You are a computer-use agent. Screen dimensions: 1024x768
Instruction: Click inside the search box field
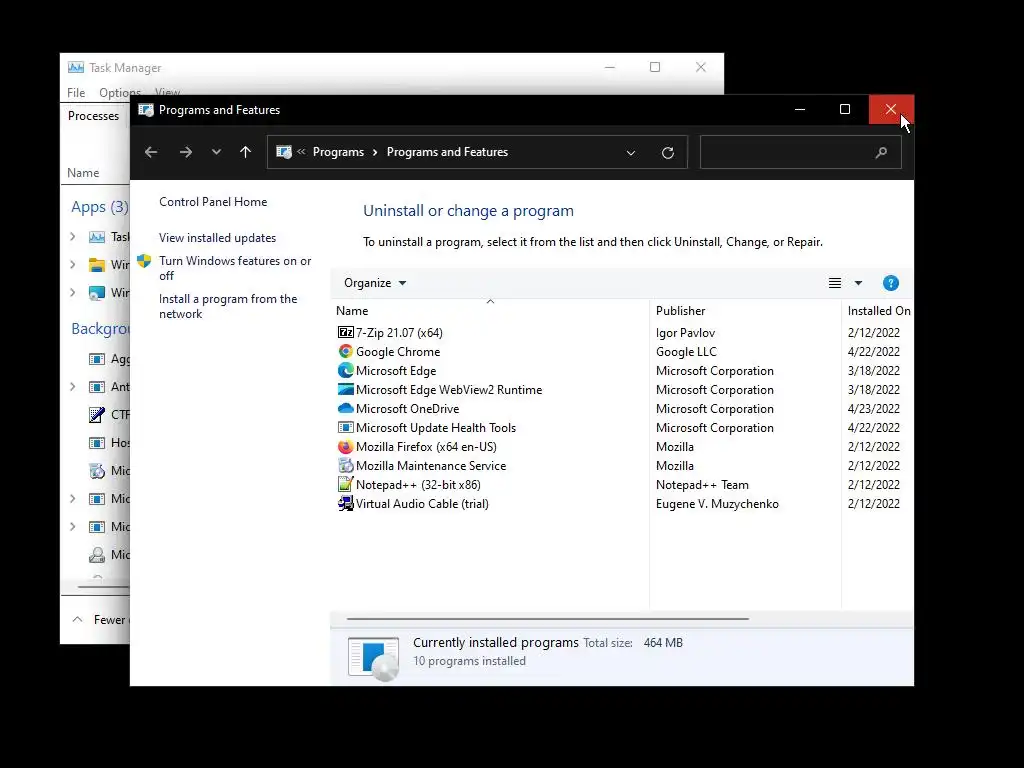[801, 152]
